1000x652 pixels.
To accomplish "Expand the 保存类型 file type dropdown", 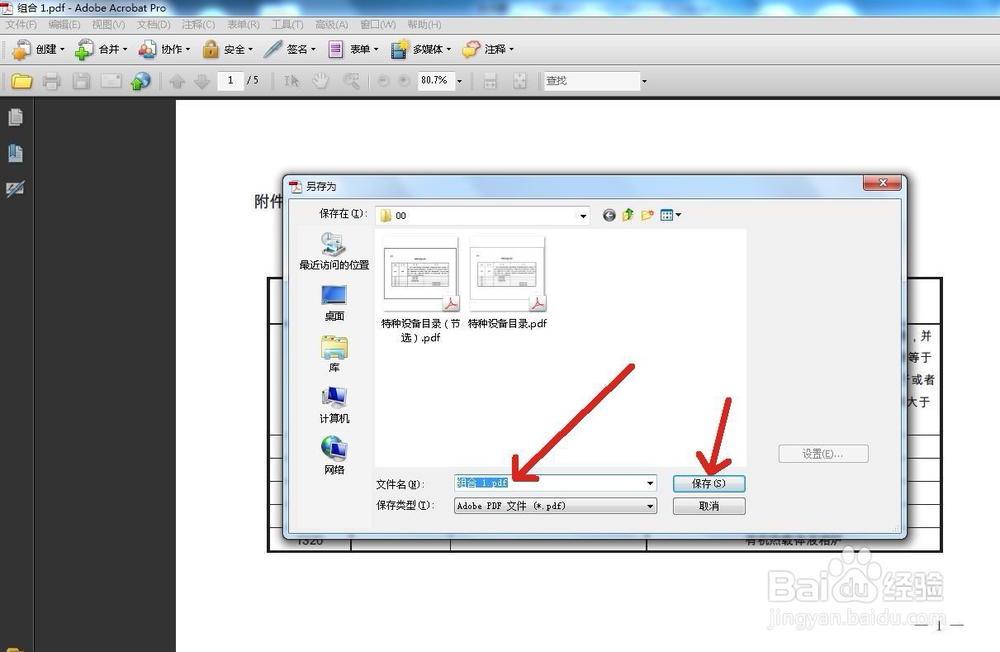I will [x=650, y=506].
